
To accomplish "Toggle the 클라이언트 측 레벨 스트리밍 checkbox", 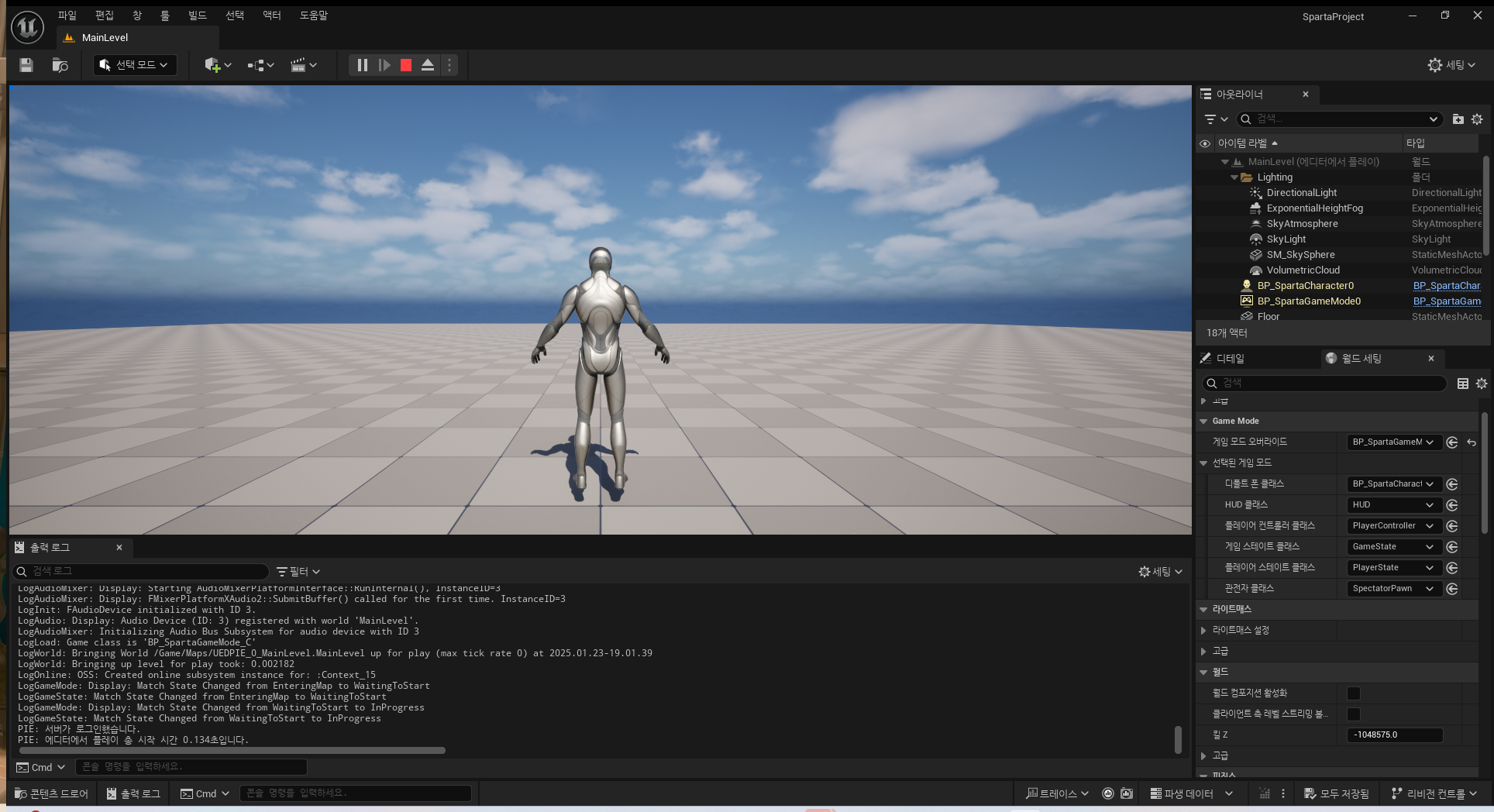I will click(x=1354, y=714).
